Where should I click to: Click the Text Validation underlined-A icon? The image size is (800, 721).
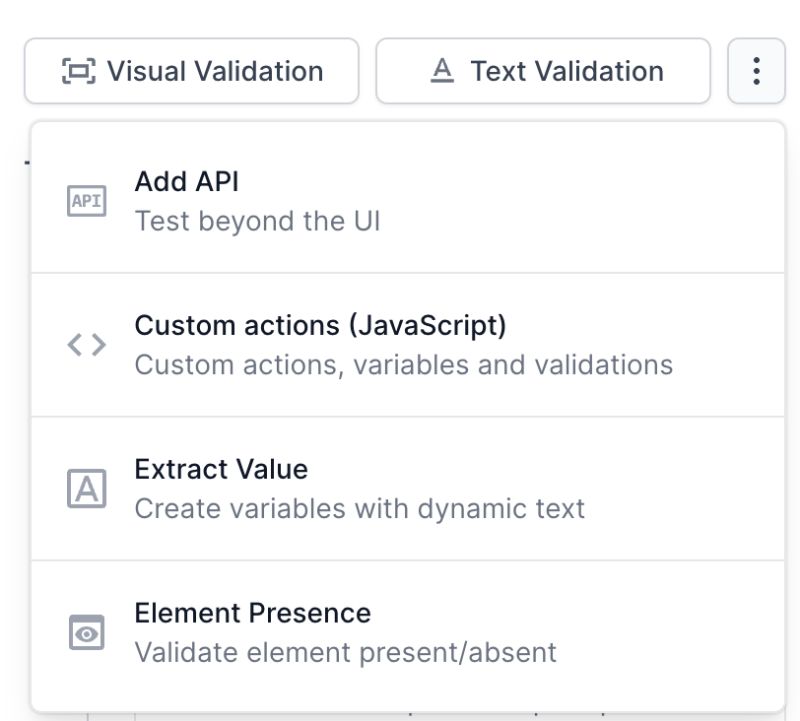442,71
